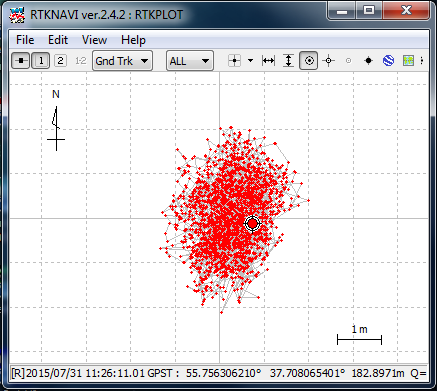Click the current position red marker

pyautogui.click(x=252, y=224)
